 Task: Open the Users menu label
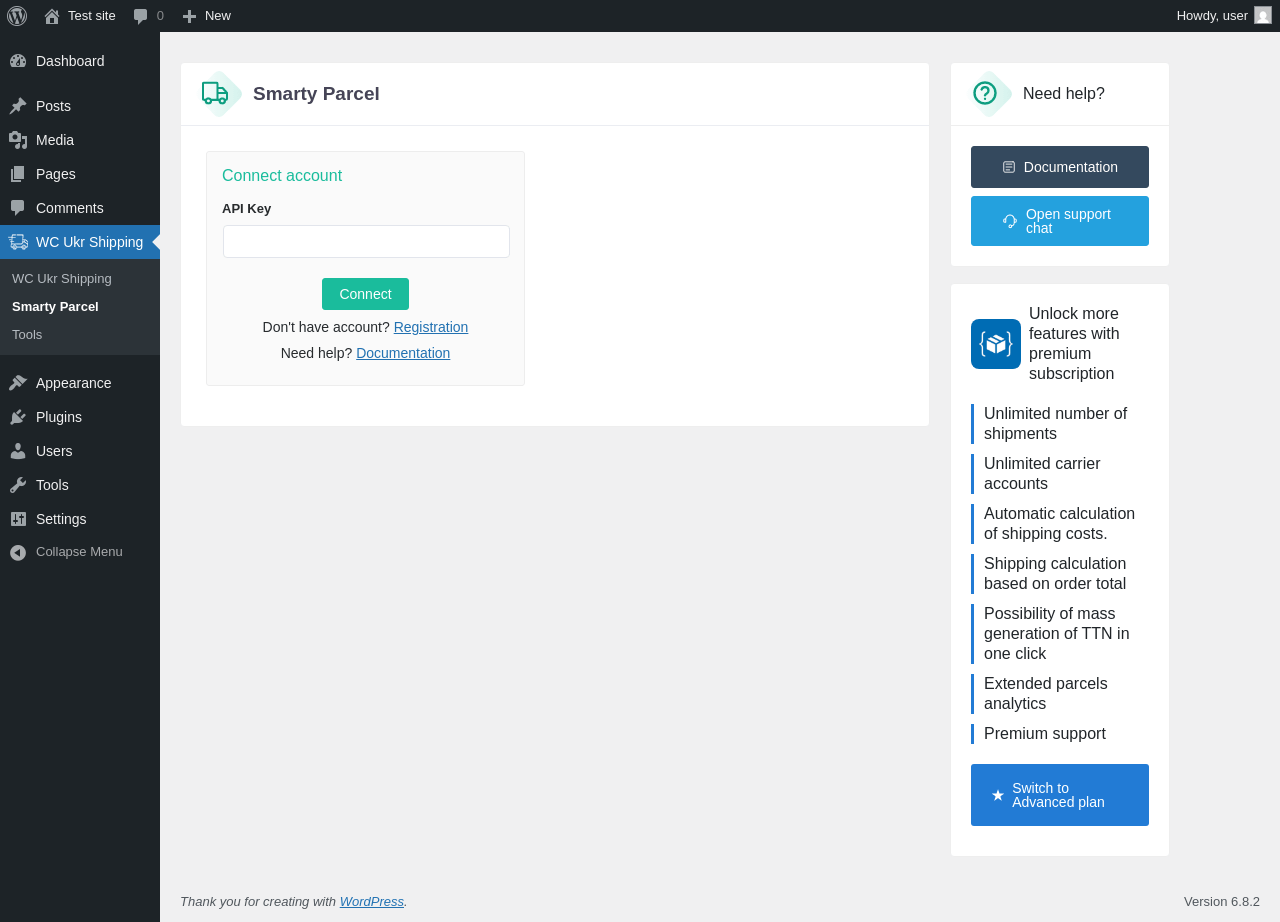click(54, 451)
